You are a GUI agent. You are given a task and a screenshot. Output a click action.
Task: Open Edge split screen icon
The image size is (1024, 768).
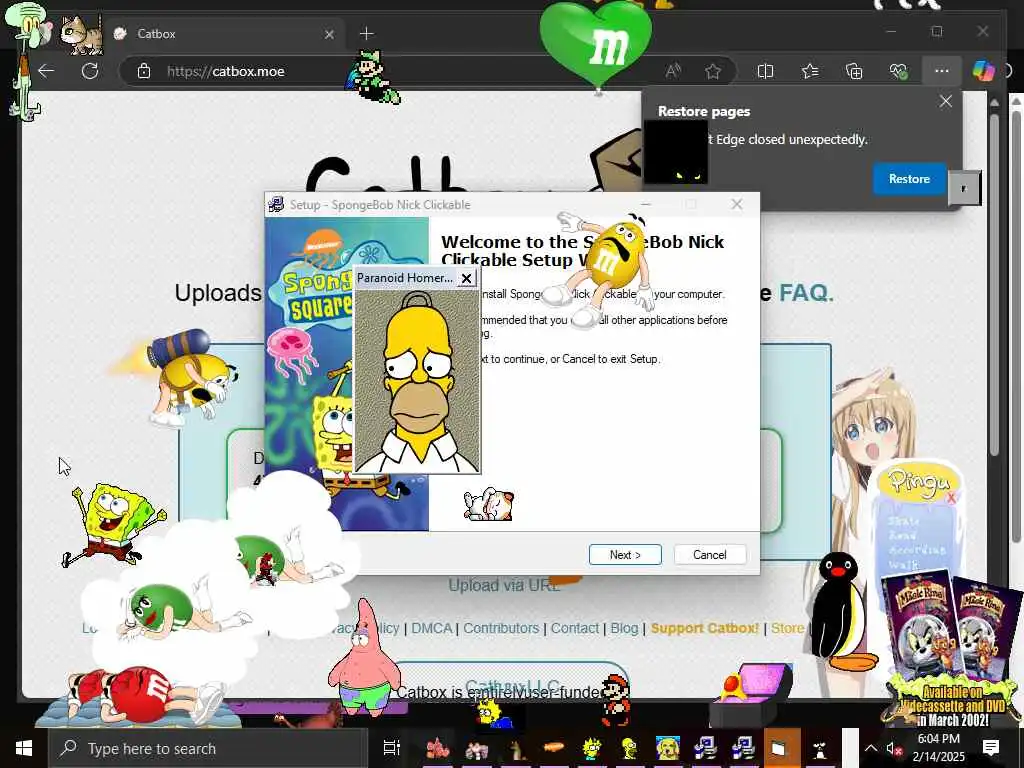765,71
